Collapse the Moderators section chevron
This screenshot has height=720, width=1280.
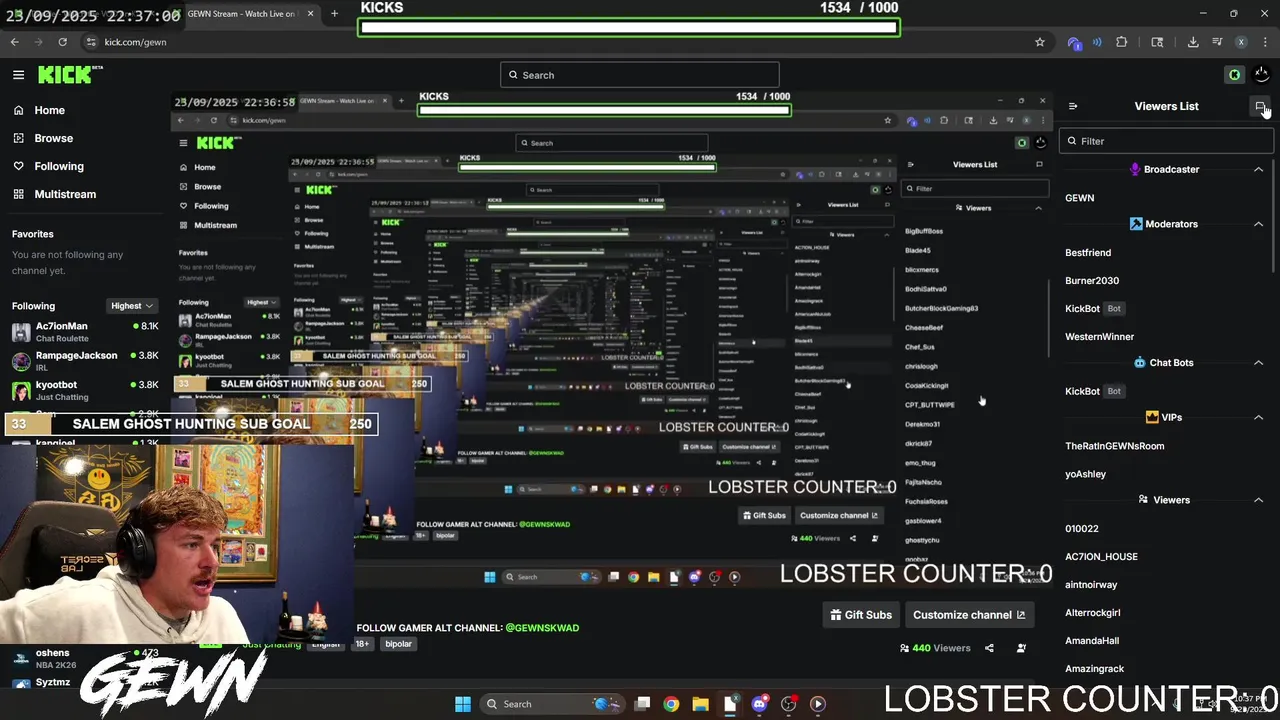1258,224
